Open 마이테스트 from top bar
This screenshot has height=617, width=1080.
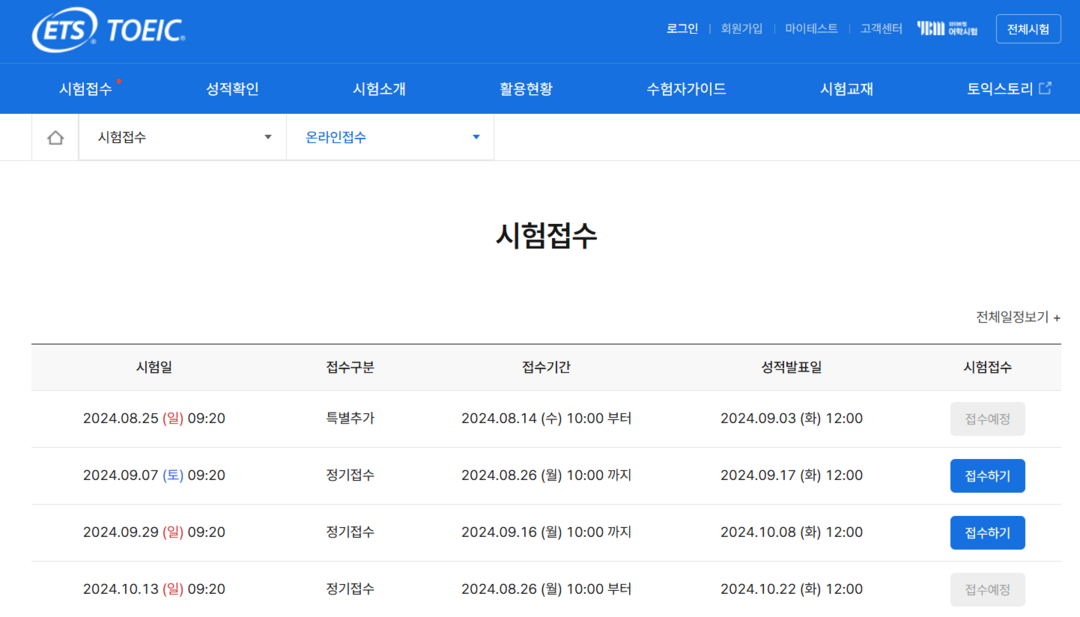811,29
